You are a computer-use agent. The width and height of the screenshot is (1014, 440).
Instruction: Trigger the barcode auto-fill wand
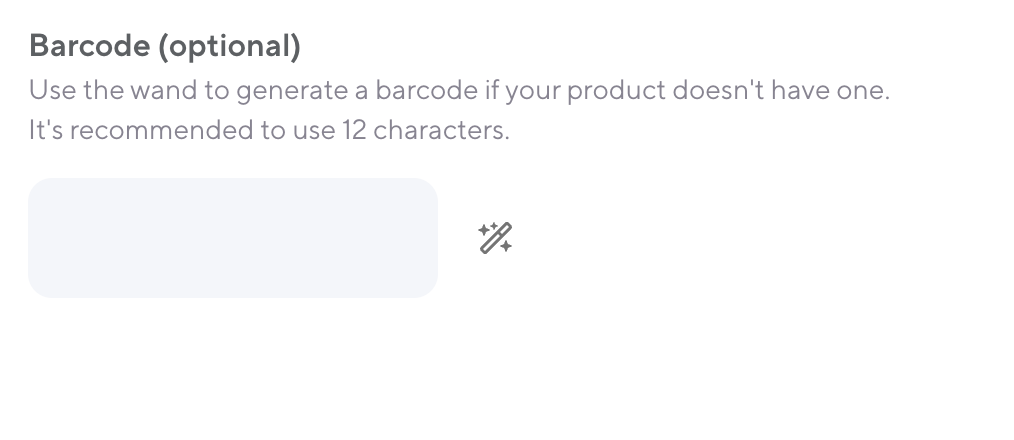[495, 238]
